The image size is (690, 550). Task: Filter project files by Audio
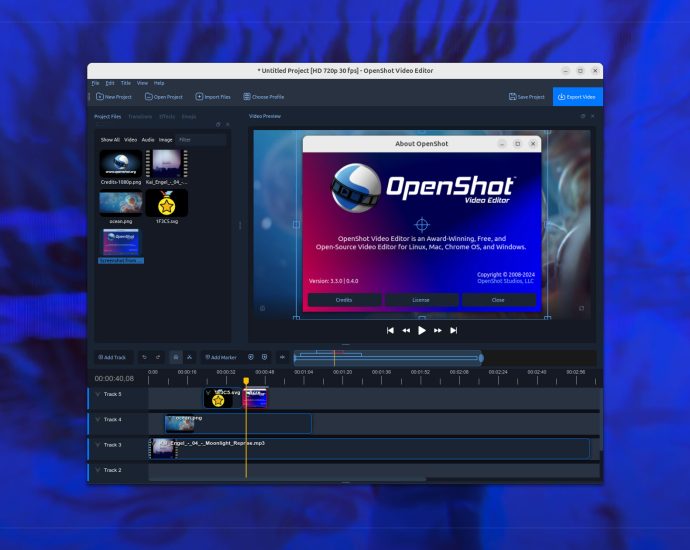pos(148,140)
